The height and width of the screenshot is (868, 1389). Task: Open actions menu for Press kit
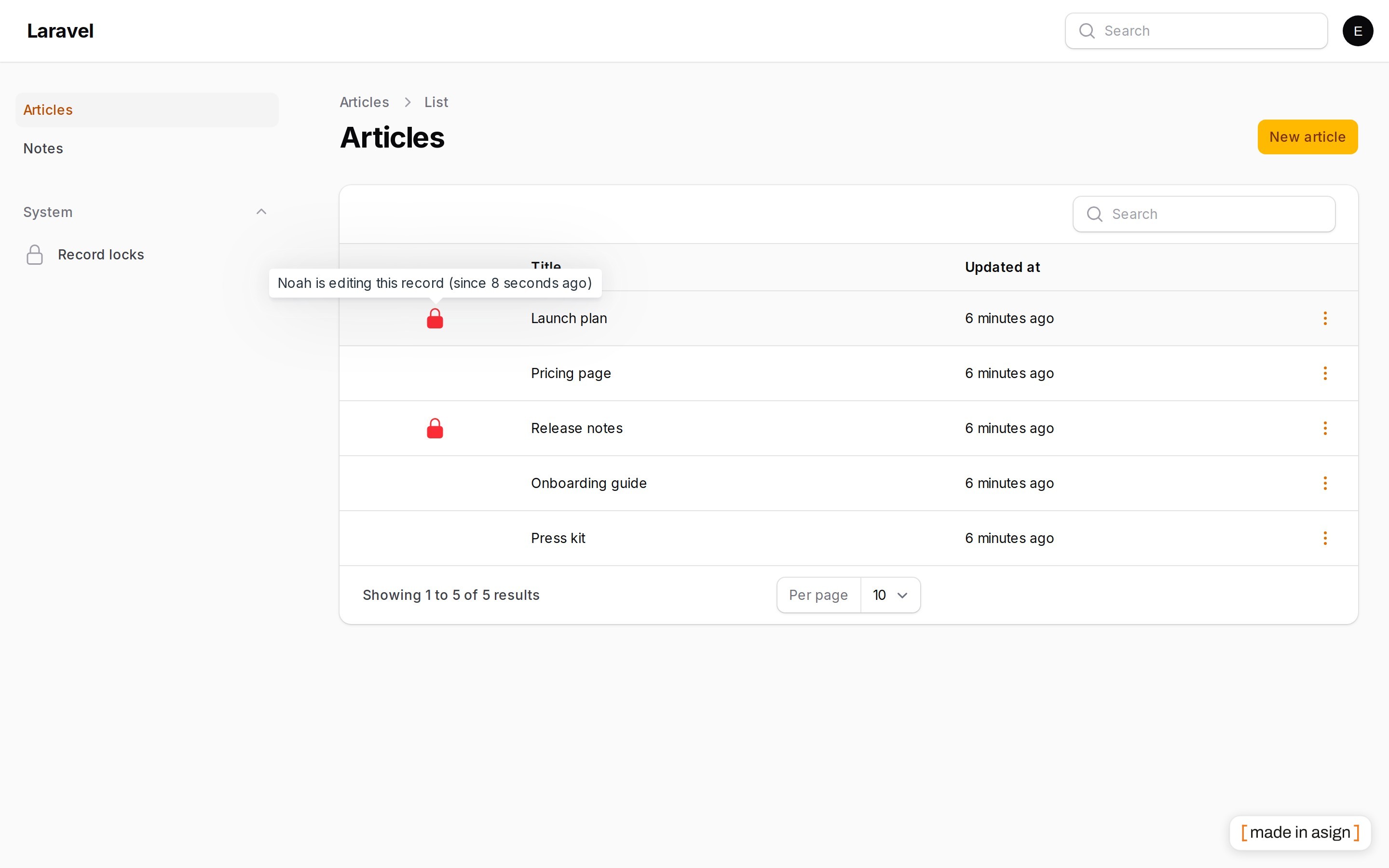pyautogui.click(x=1325, y=539)
